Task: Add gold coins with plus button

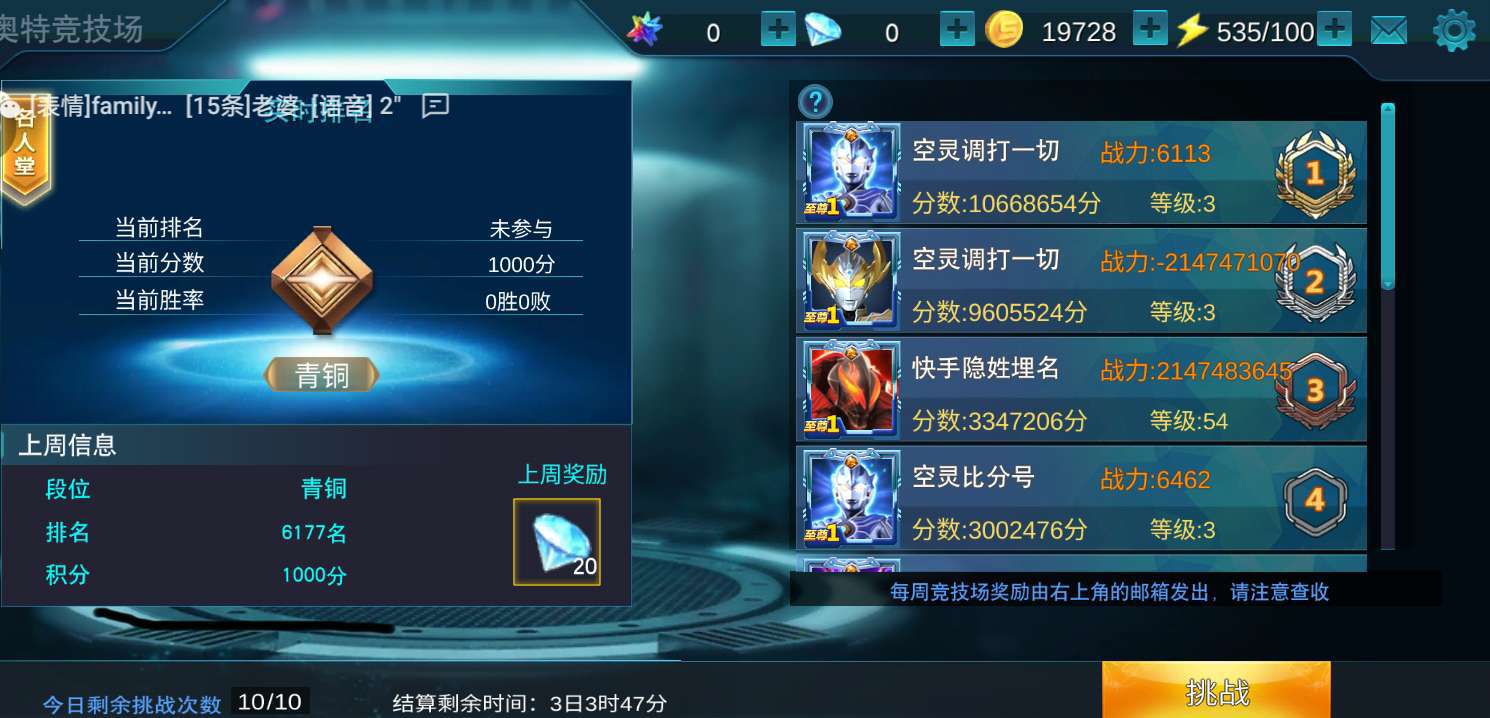Action: 1150,29
